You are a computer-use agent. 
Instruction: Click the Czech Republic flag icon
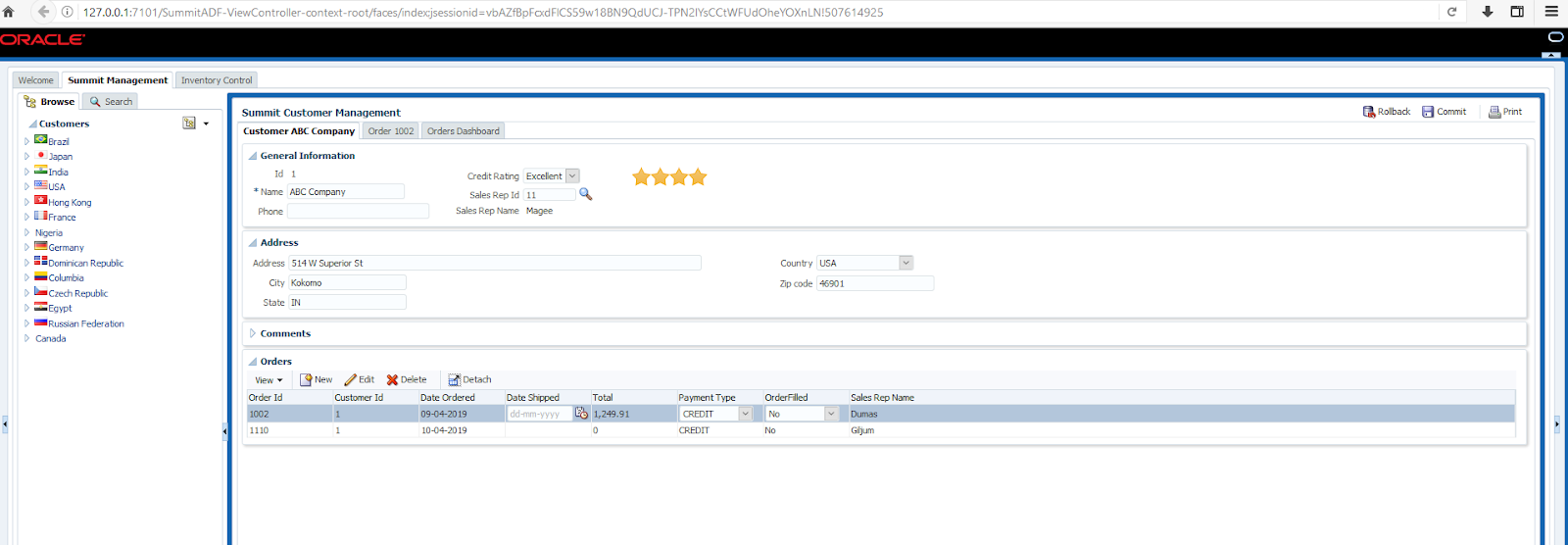(41, 291)
